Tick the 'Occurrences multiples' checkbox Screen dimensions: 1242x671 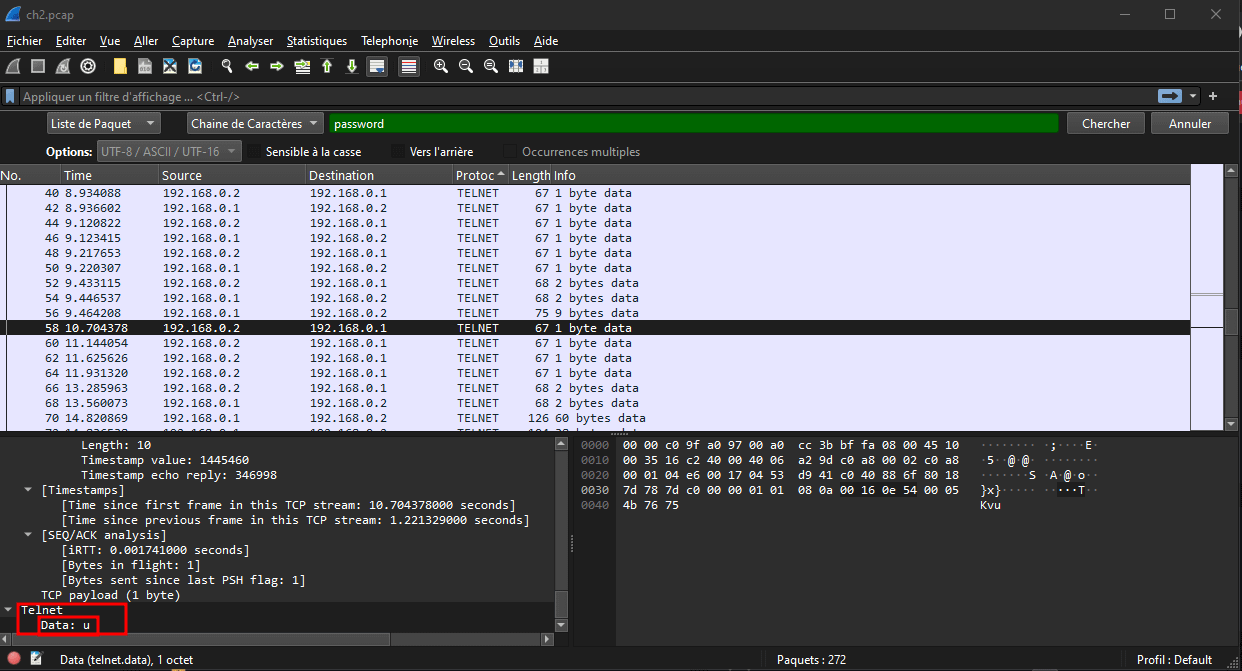coord(511,152)
